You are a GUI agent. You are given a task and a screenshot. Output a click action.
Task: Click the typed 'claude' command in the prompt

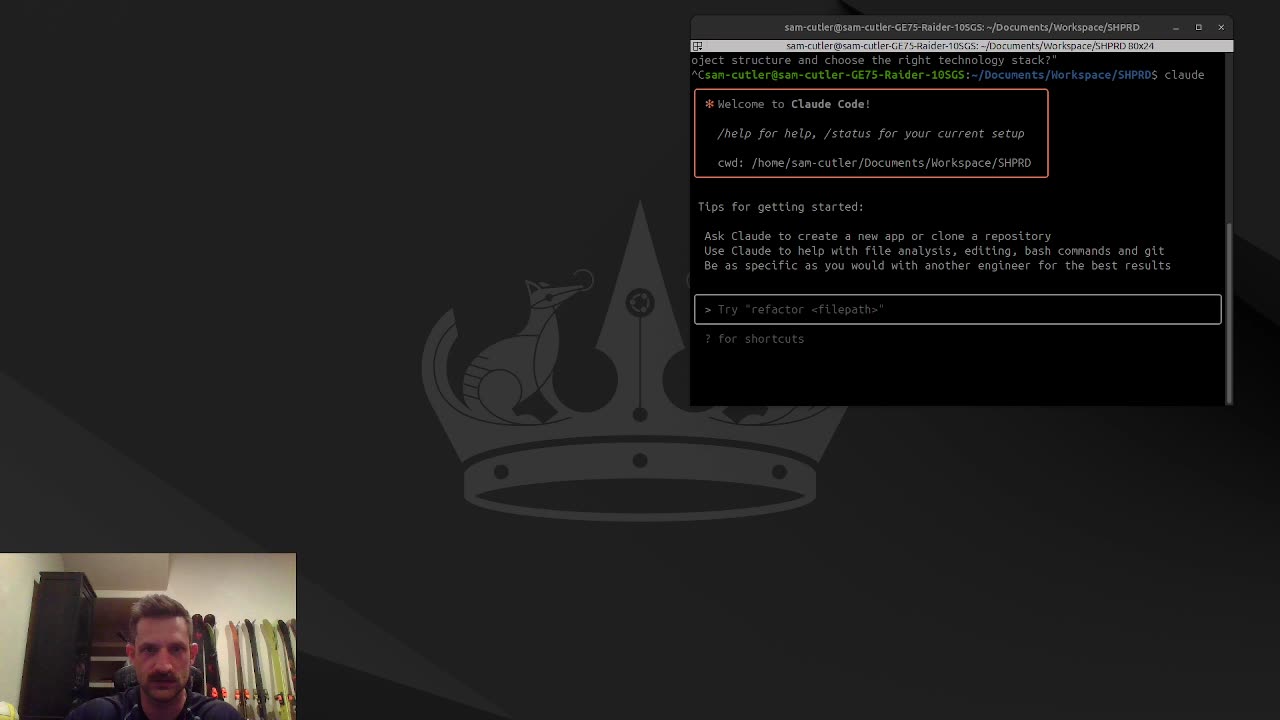click(1184, 75)
